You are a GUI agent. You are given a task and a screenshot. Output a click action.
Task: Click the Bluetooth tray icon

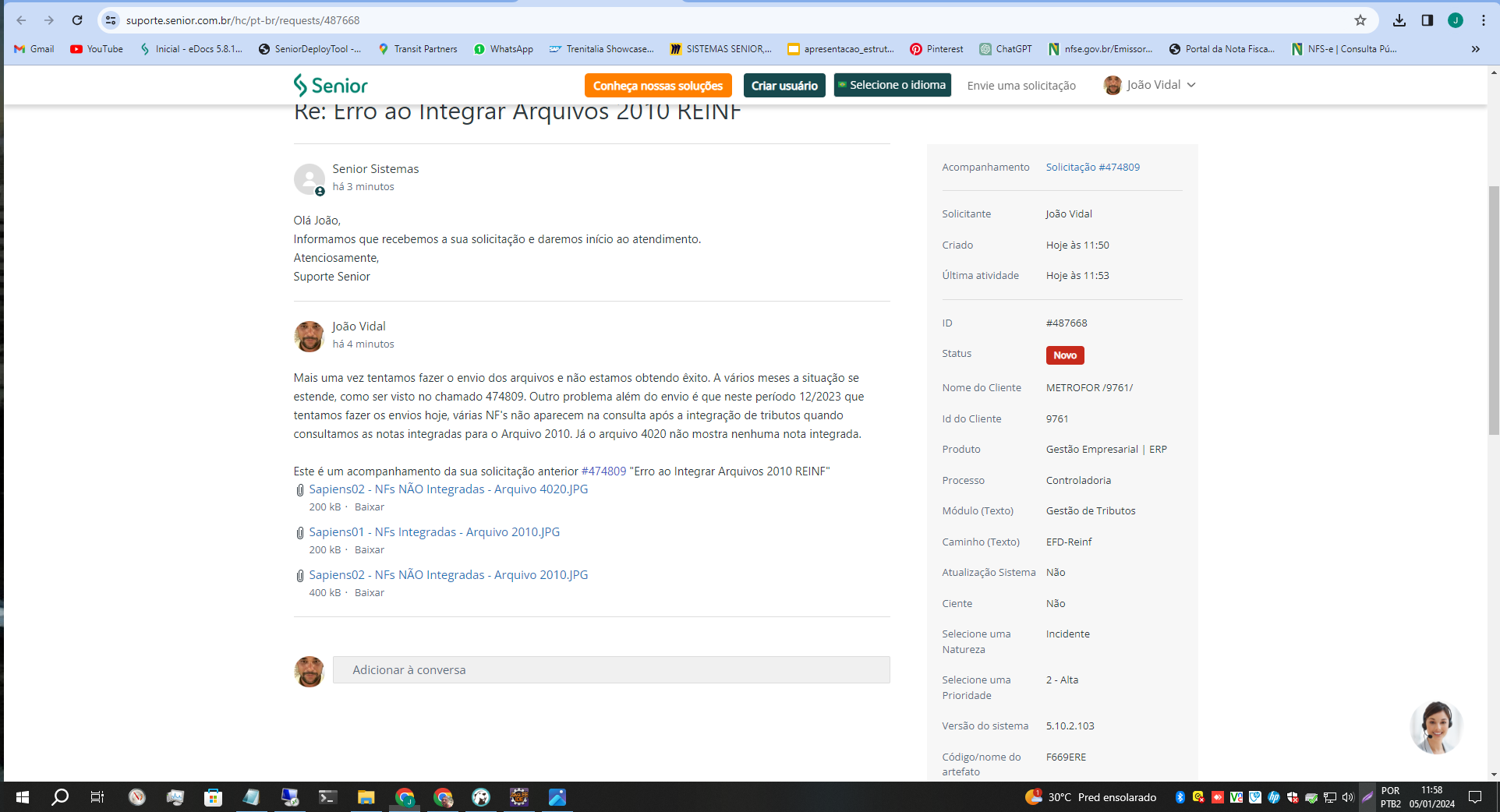1180,797
